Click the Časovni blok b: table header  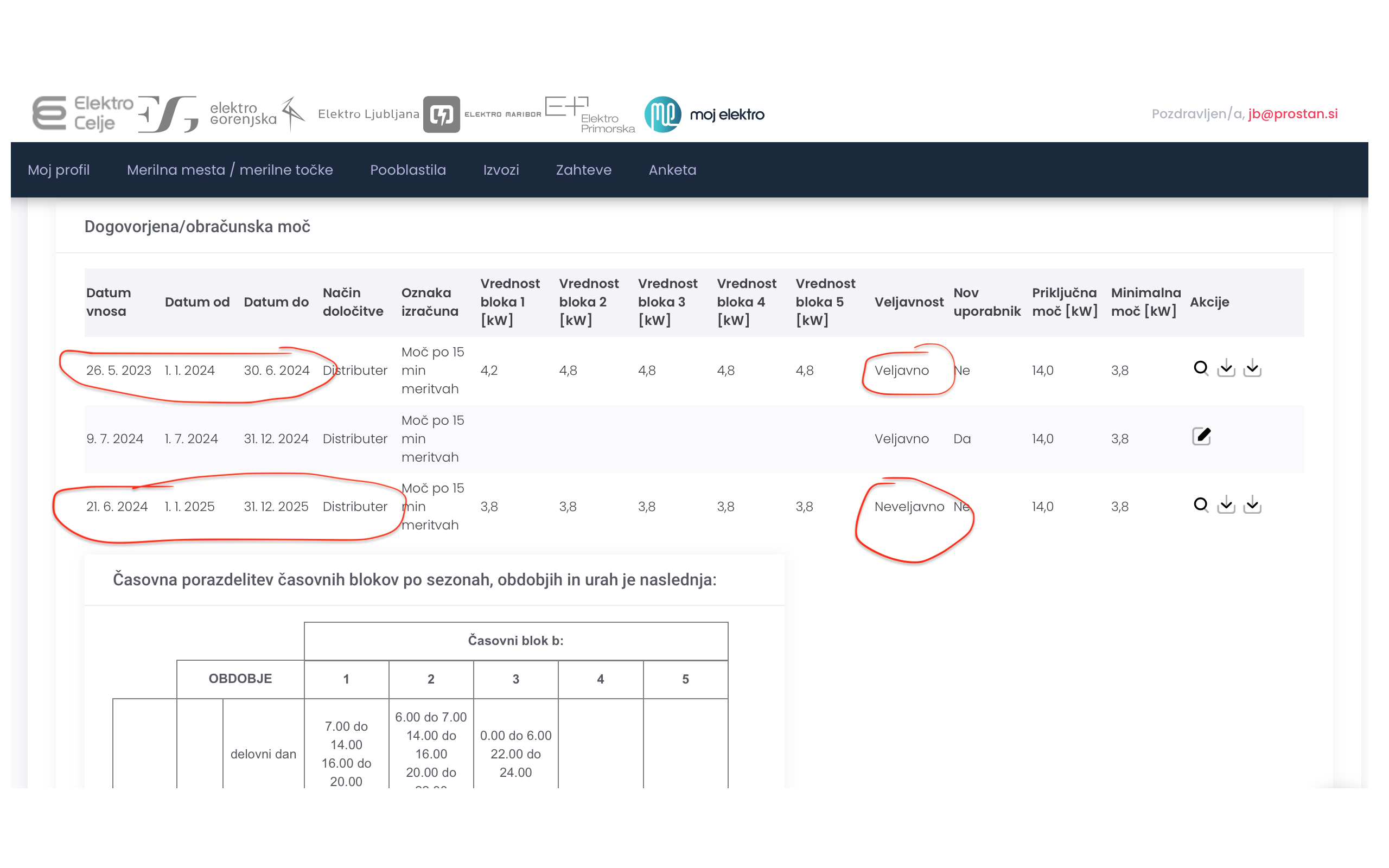point(515,641)
